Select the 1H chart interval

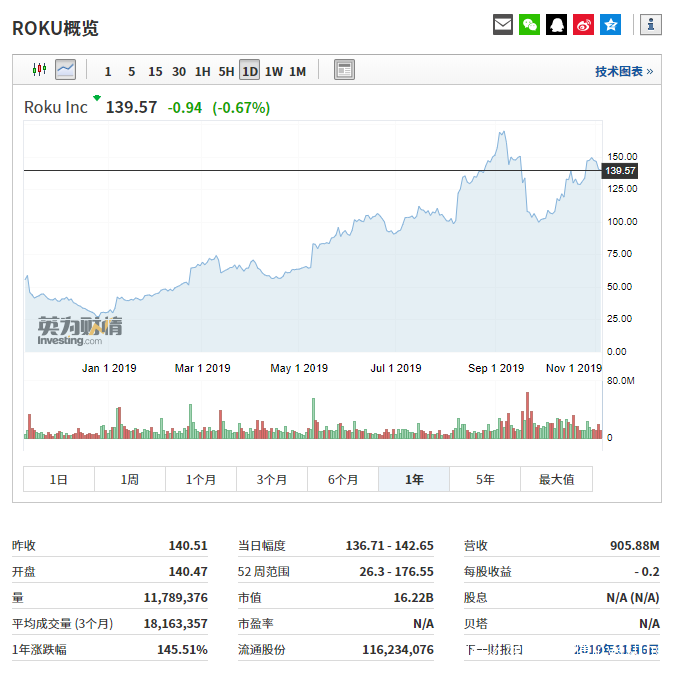(x=203, y=71)
